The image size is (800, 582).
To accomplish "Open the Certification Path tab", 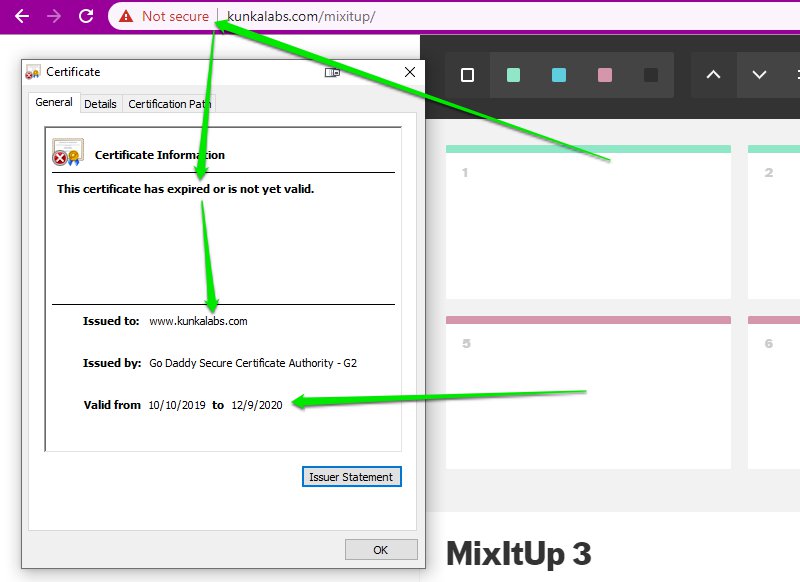I will pos(169,104).
